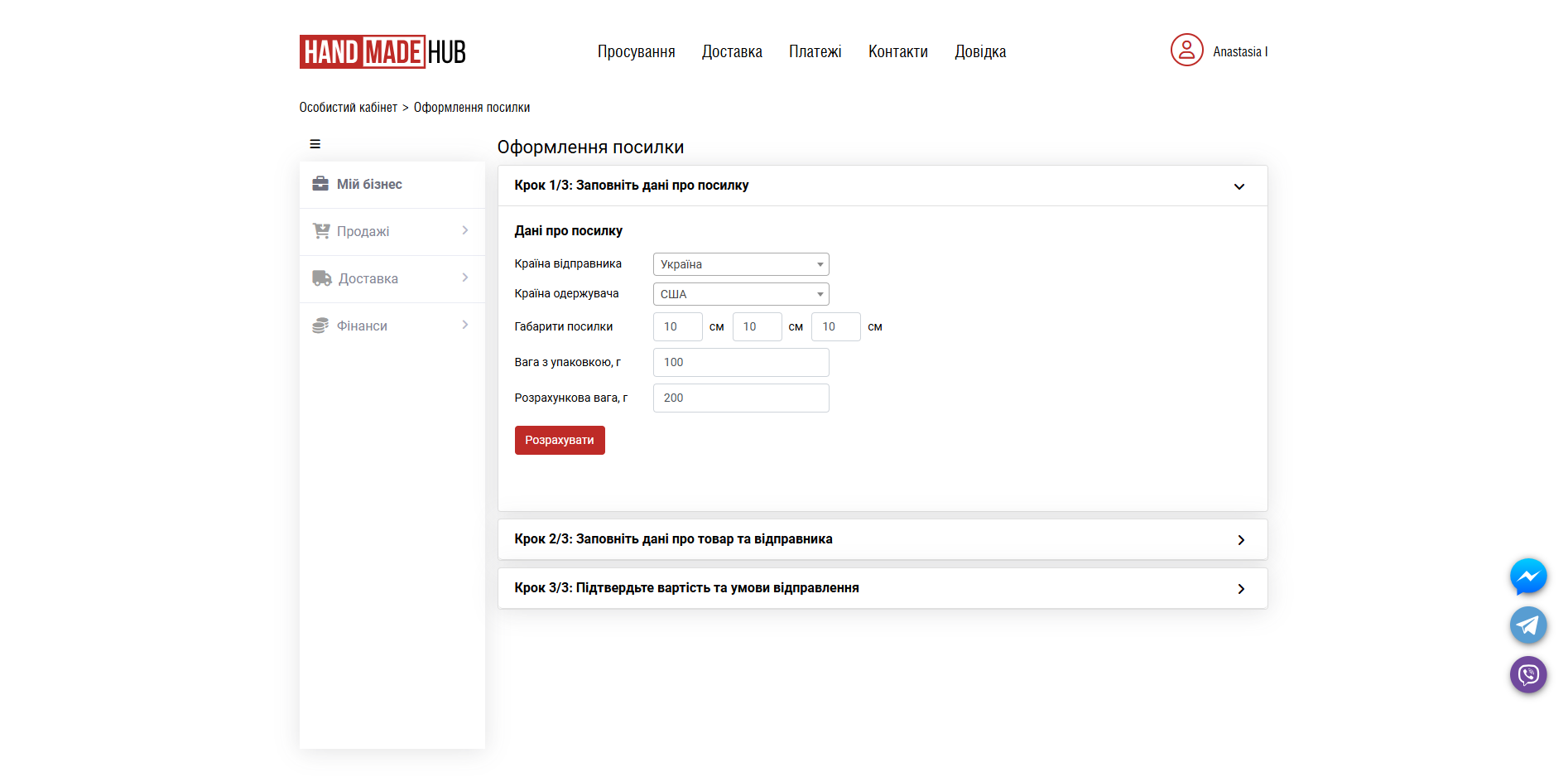
Task: Select the truck icon beside Доставка
Action: click(322, 278)
